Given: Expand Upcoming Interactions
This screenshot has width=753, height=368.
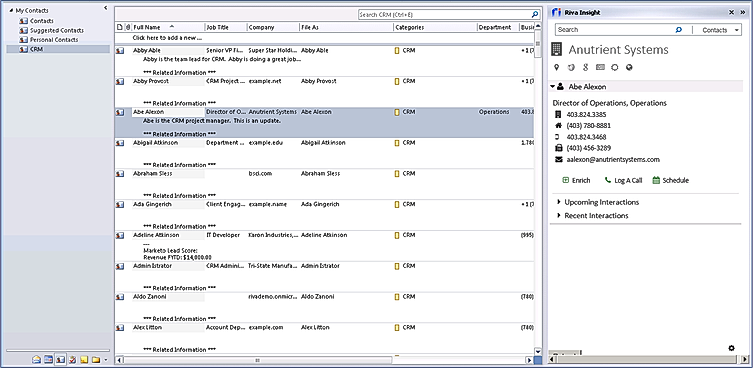Looking at the screenshot, I should click(559, 202).
